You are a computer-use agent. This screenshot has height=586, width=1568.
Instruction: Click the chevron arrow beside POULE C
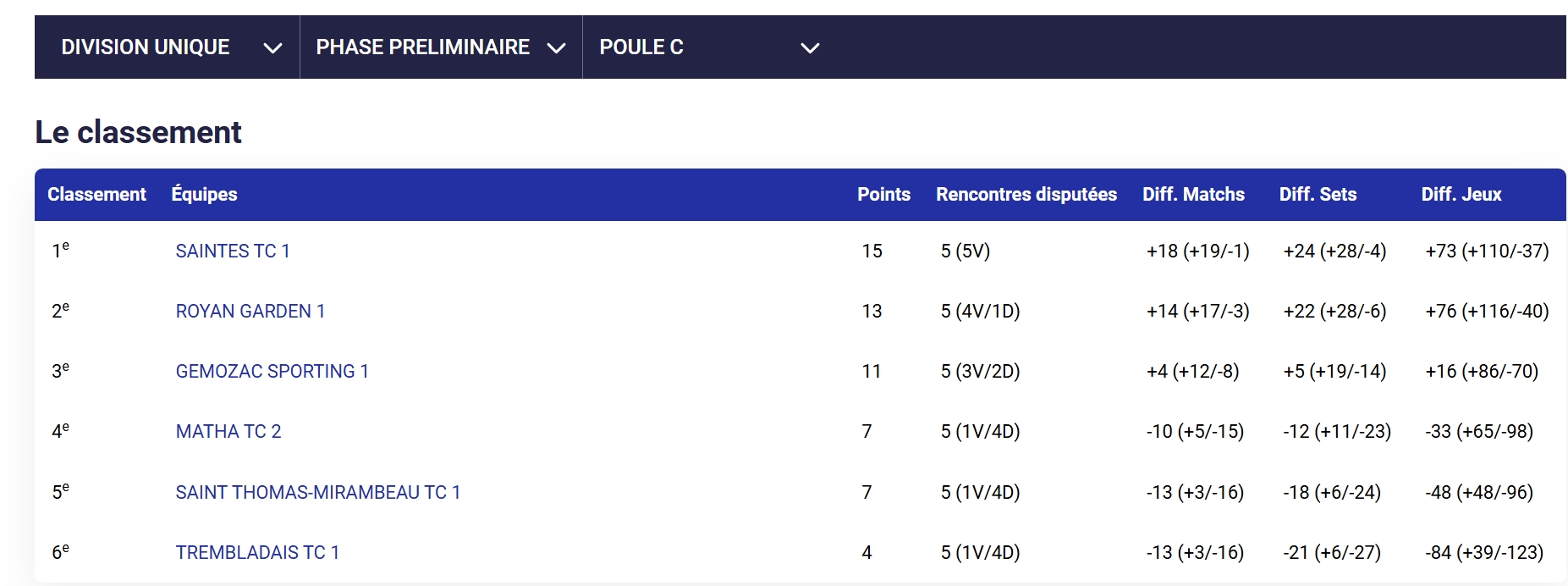tap(810, 48)
